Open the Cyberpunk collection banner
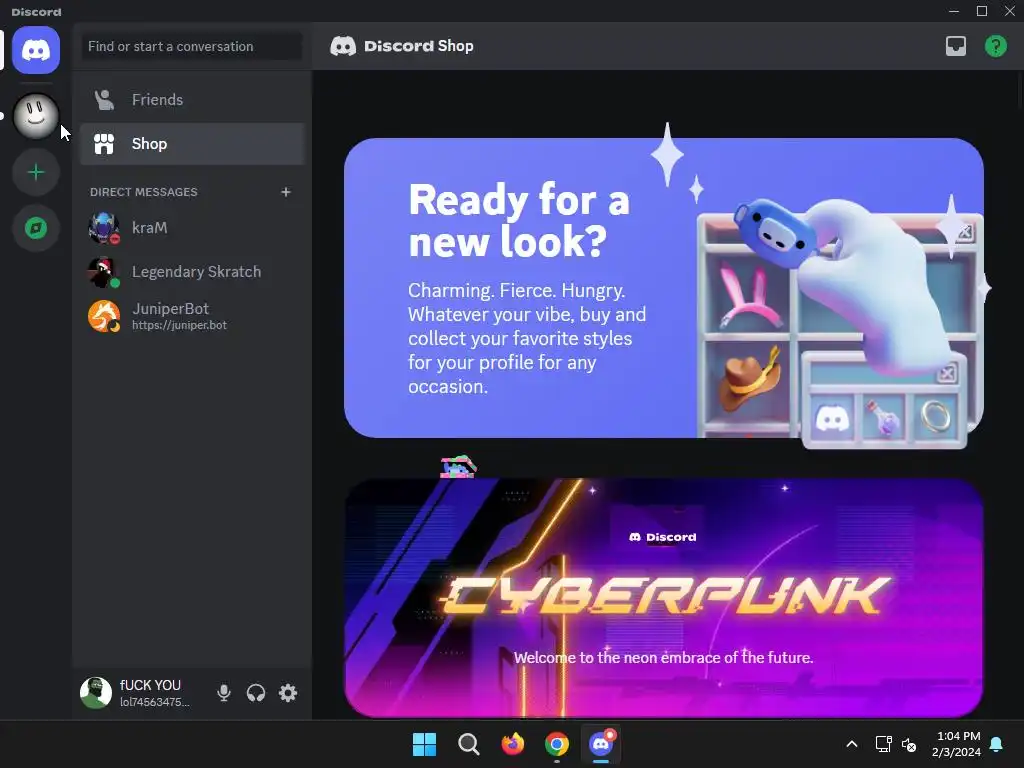Image resolution: width=1024 pixels, height=768 pixels. coord(664,598)
